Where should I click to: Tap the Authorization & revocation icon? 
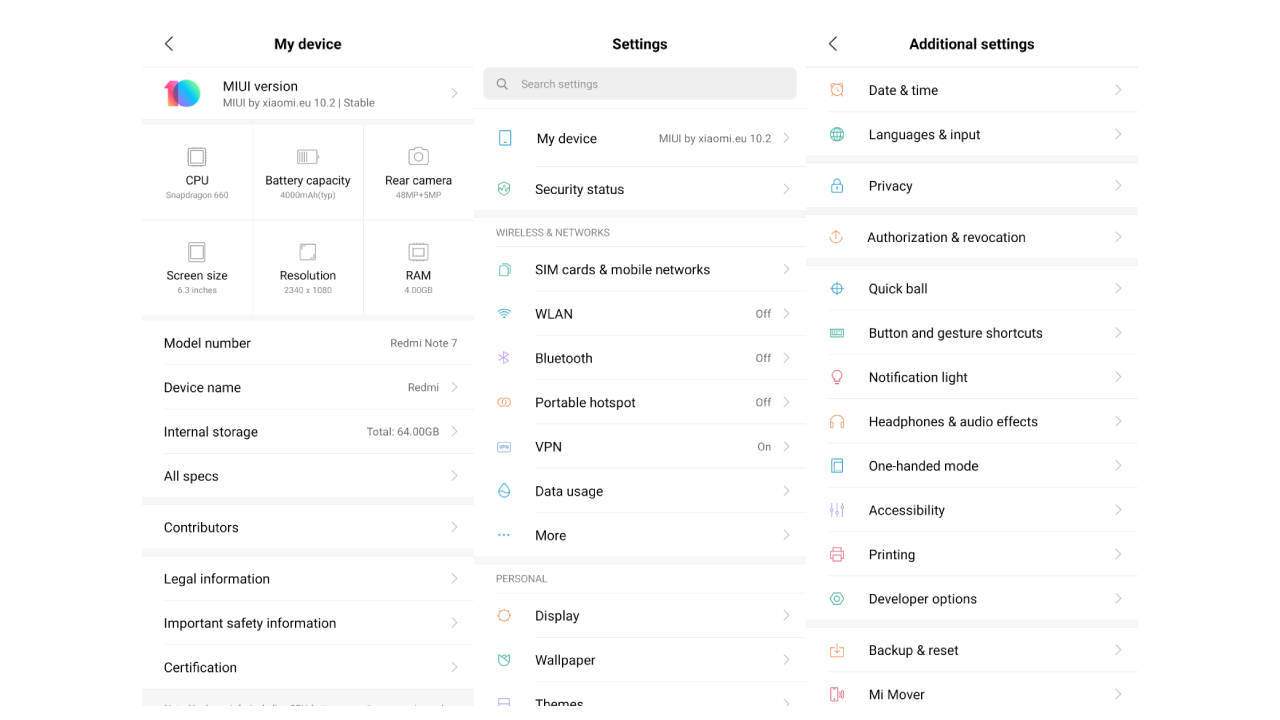[x=836, y=237]
